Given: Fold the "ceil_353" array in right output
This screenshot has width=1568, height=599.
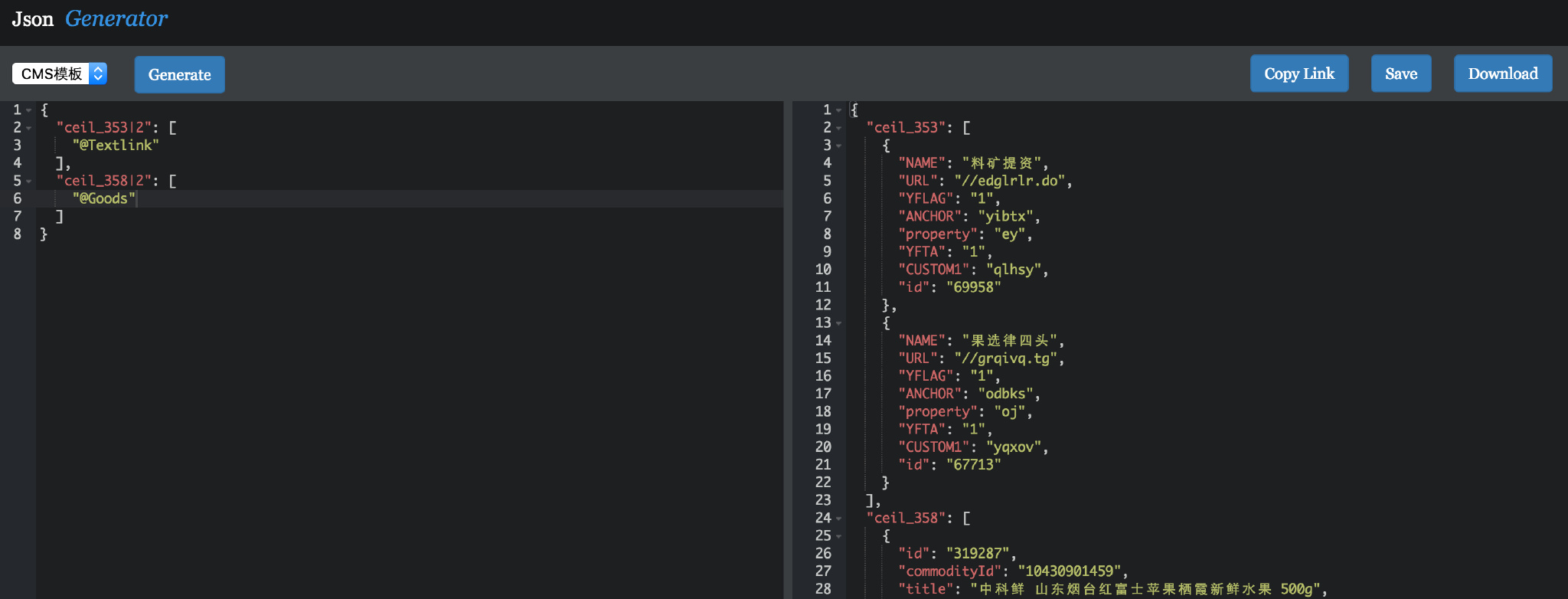Looking at the screenshot, I should tap(838, 128).
